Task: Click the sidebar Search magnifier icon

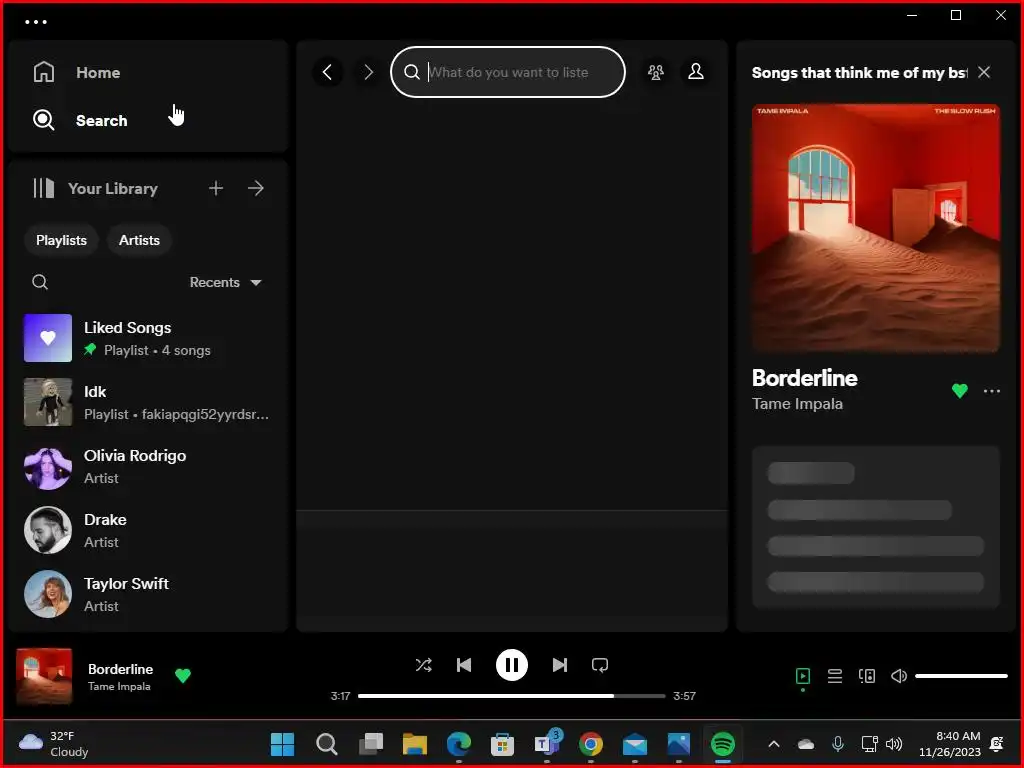Action: pos(44,120)
